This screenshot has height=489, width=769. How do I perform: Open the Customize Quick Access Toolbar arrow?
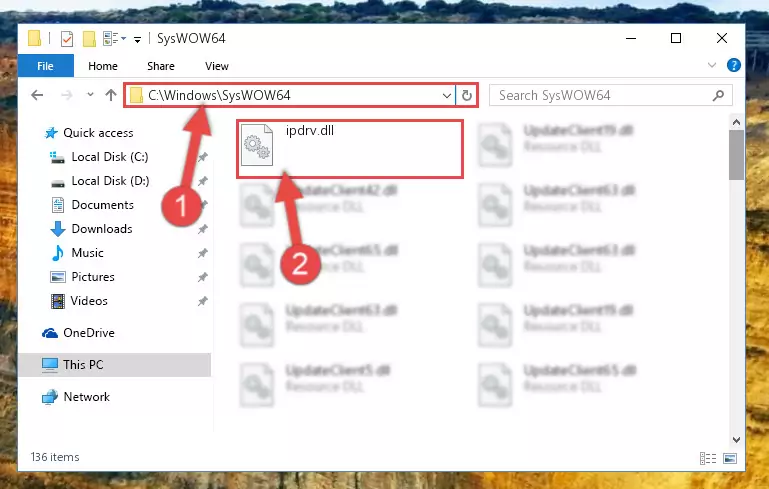(137, 39)
